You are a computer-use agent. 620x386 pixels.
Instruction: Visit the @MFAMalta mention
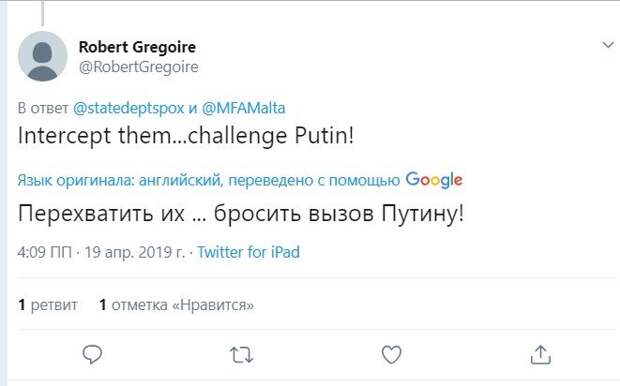[x=244, y=108]
